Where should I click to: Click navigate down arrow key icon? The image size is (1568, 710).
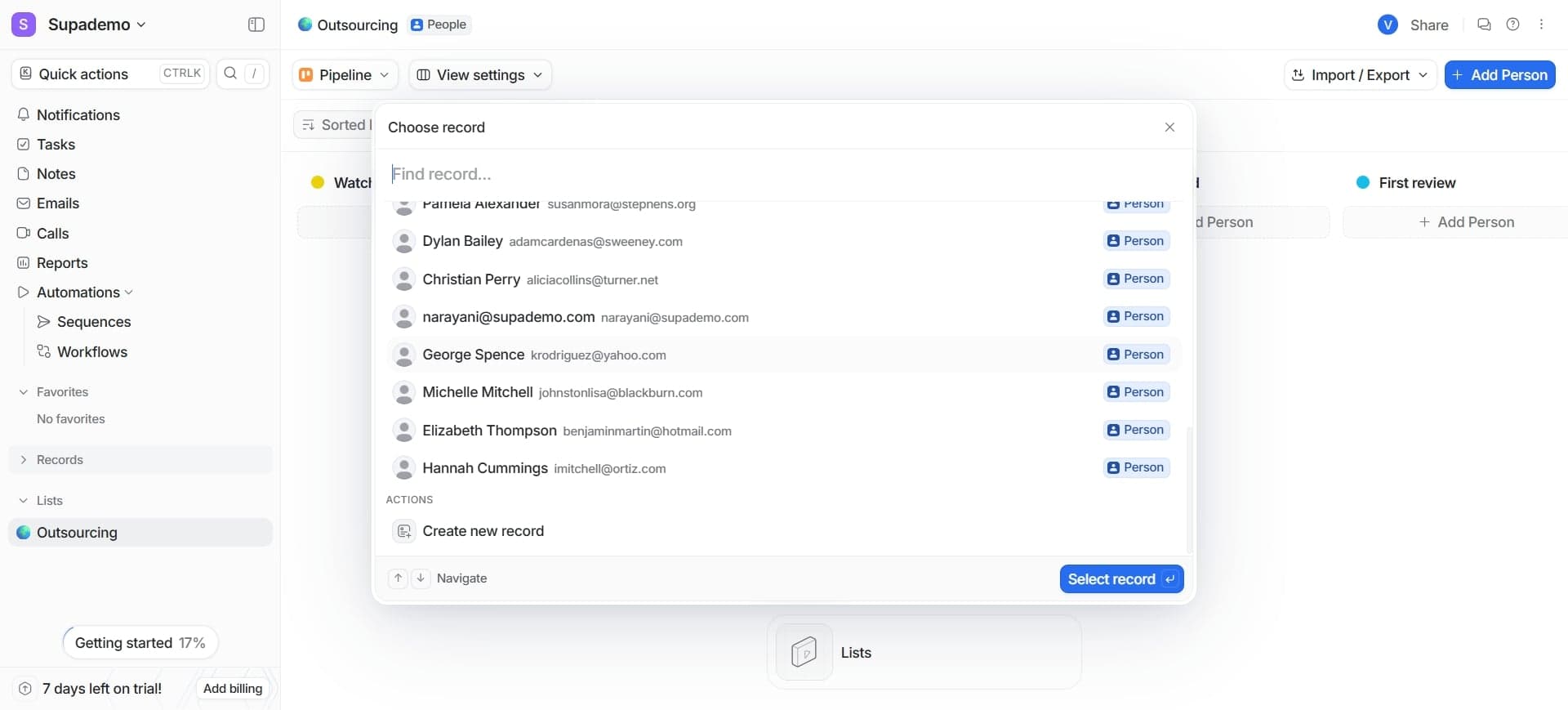[x=421, y=578]
